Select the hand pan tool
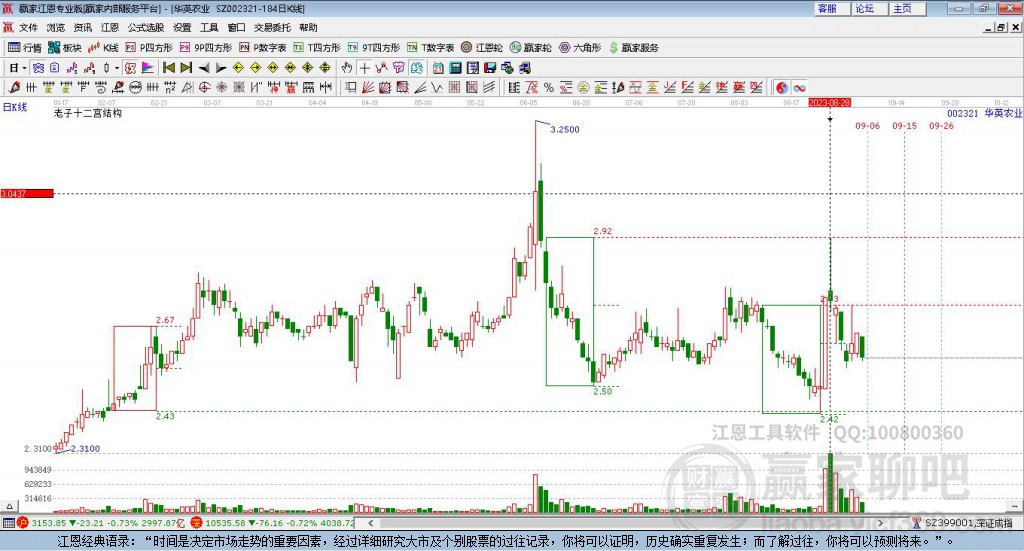Viewport: 1024px width, 551px height. [x=347, y=68]
